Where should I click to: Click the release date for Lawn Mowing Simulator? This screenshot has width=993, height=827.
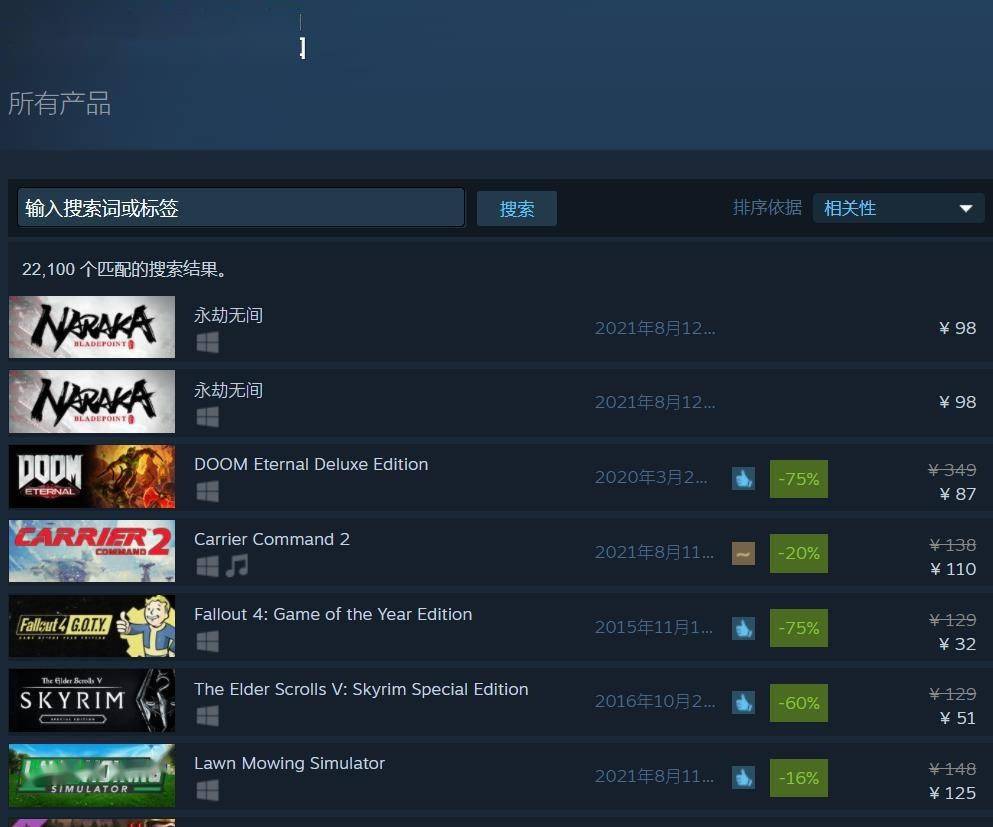[654, 776]
